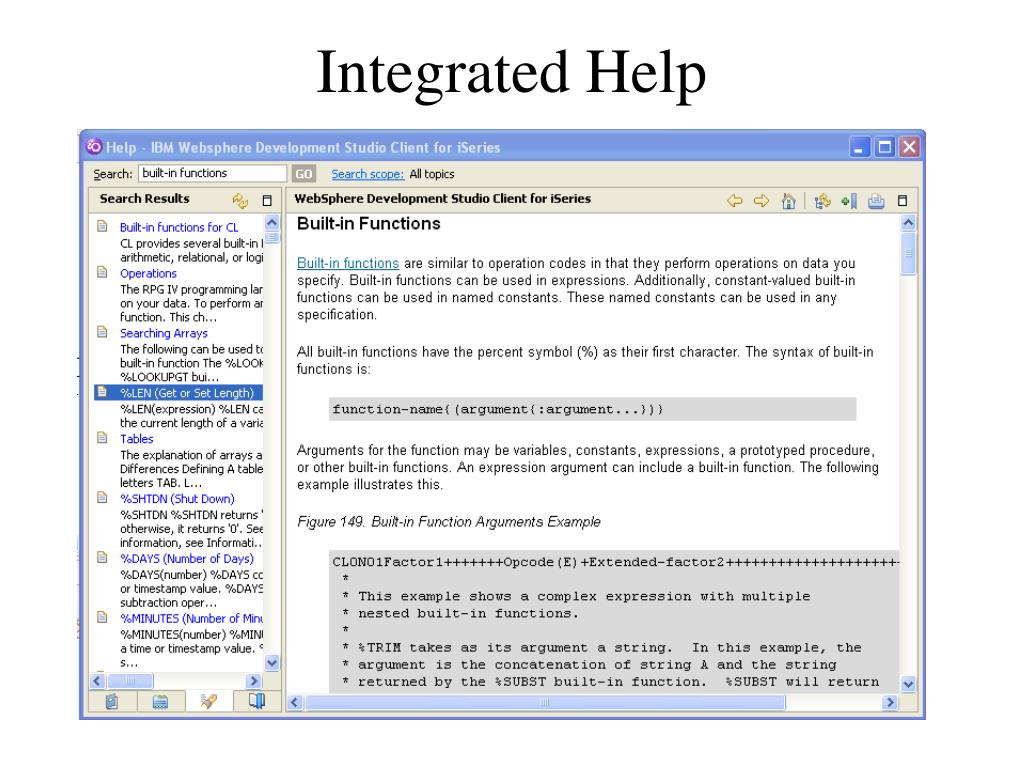This screenshot has width=1024, height=768.
Task: Click the Search text input field
Action: tap(212, 173)
